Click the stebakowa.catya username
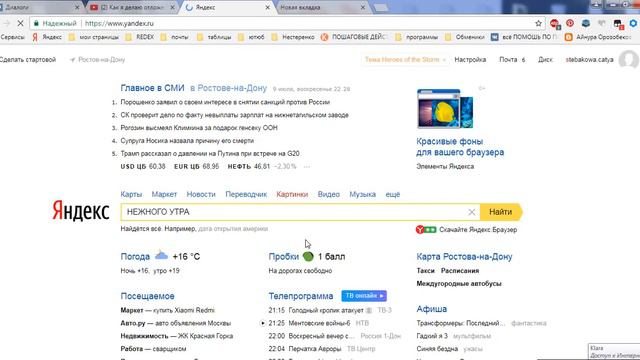This screenshot has height=360, width=640. tap(589, 60)
